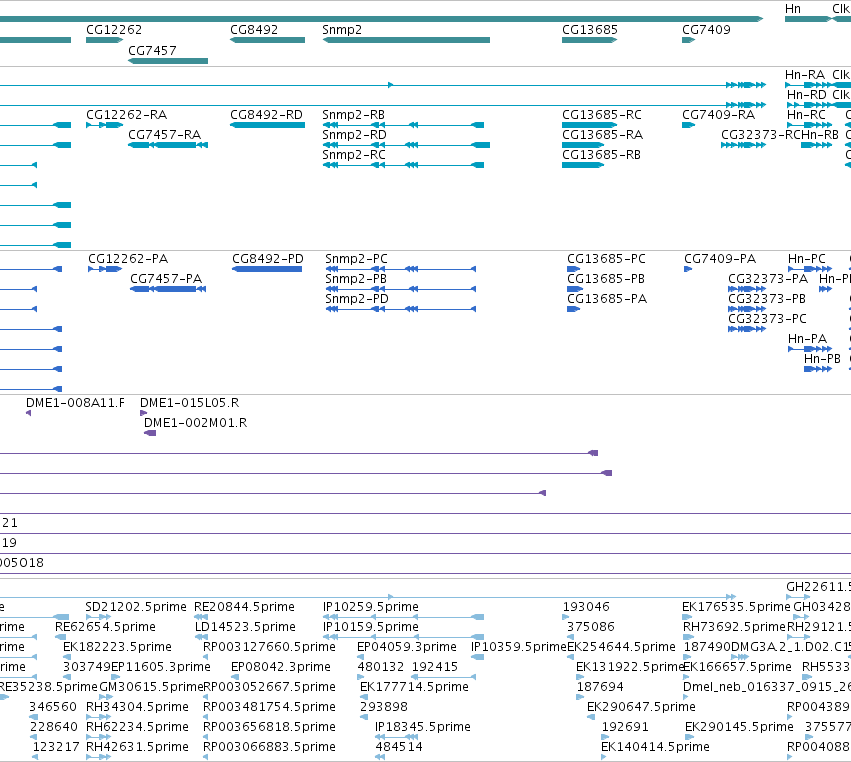Viewport: 851px width, 762px height.
Task: Open transcript label CG12262-RA
Action: pyautogui.click(x=126, y=115)
